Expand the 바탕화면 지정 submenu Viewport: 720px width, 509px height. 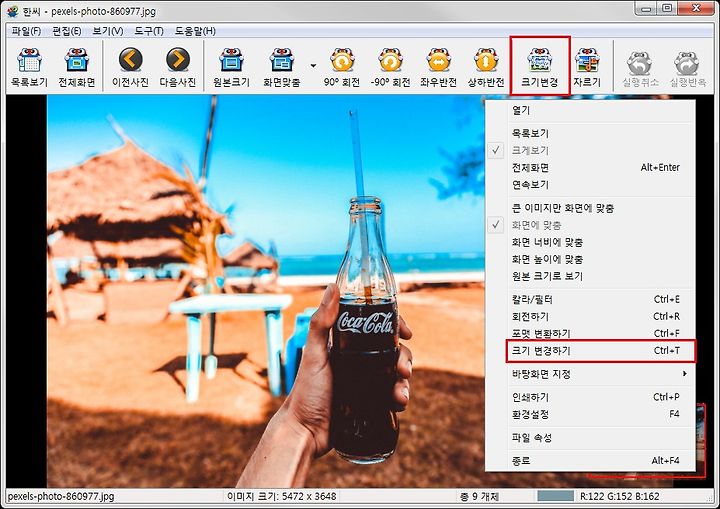[x=590, y=374]
